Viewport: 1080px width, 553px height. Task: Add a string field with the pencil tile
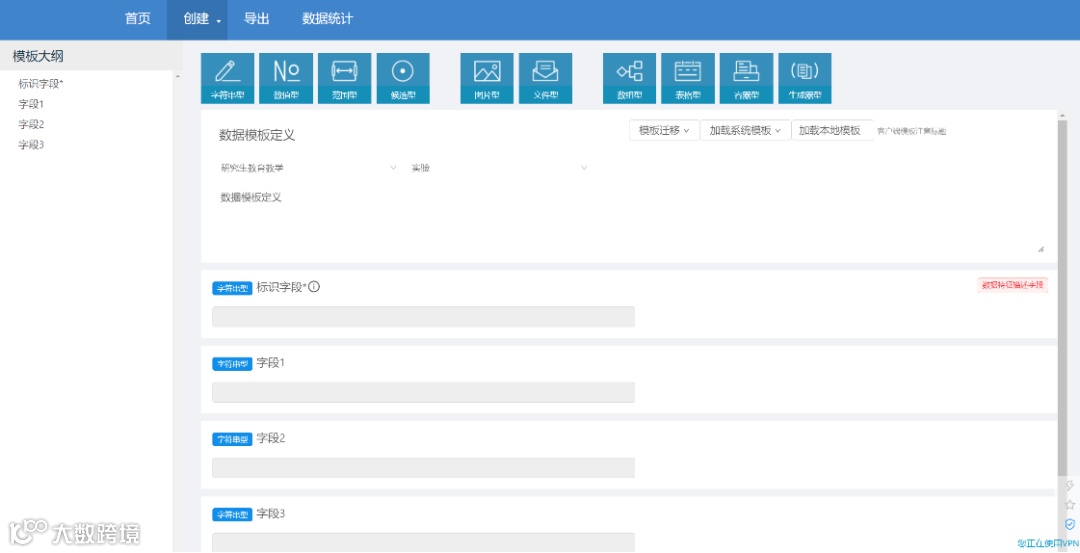[227, 79]
